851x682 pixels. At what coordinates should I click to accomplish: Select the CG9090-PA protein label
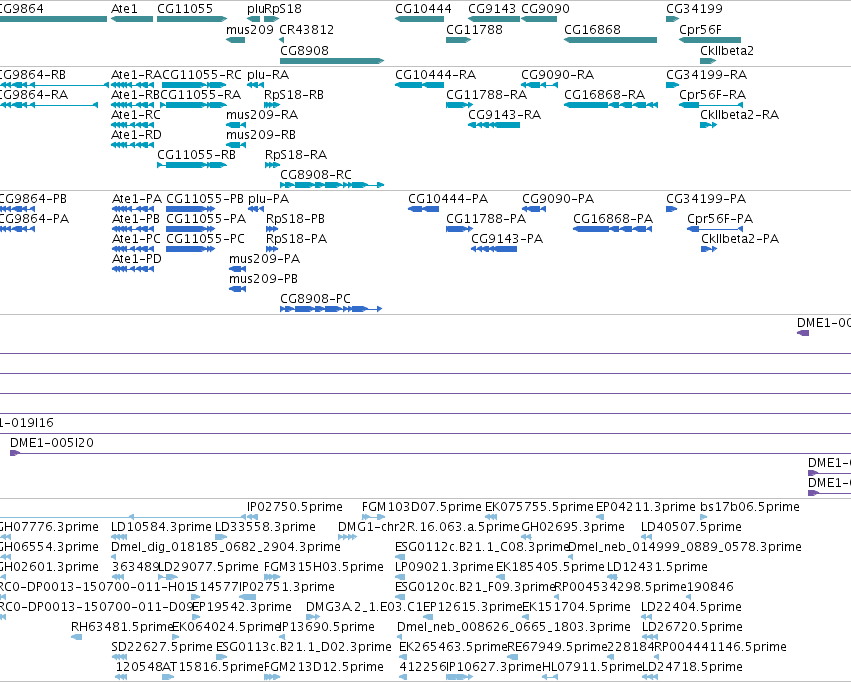click(558, 199)
